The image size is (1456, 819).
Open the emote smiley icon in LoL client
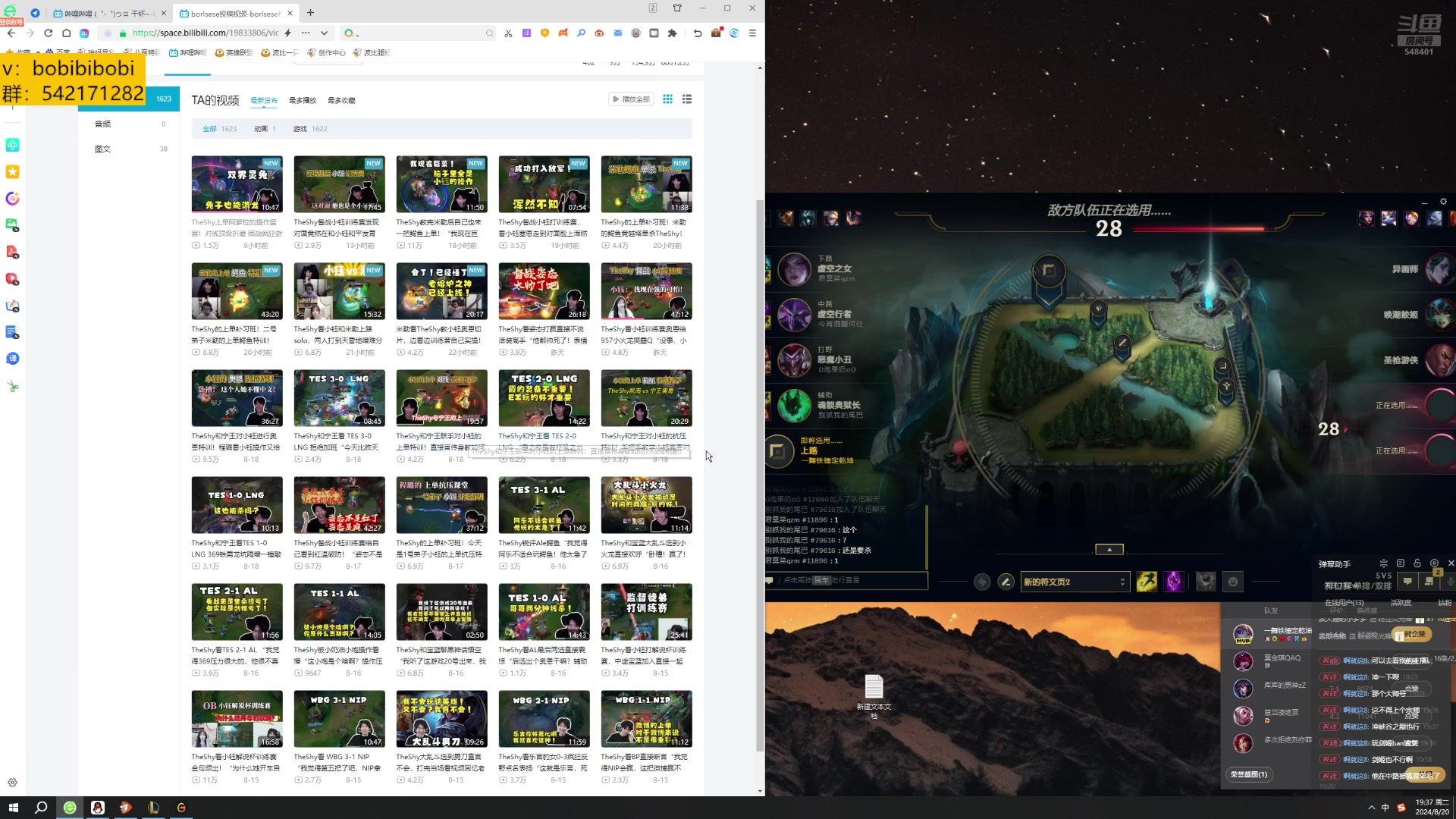1233,582
